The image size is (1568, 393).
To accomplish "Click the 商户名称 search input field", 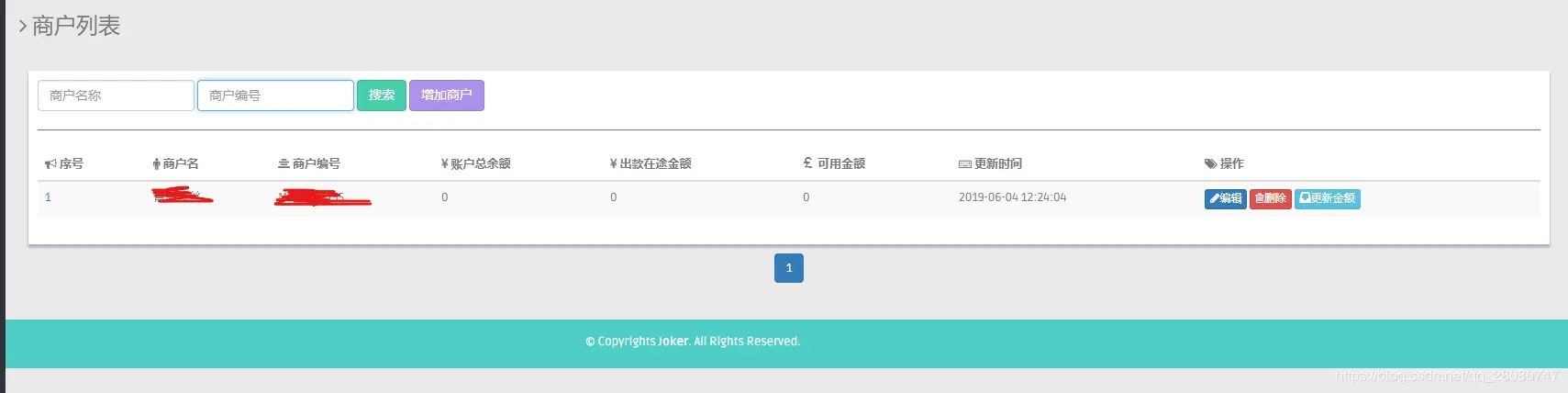I will click(x=116, y=95).
